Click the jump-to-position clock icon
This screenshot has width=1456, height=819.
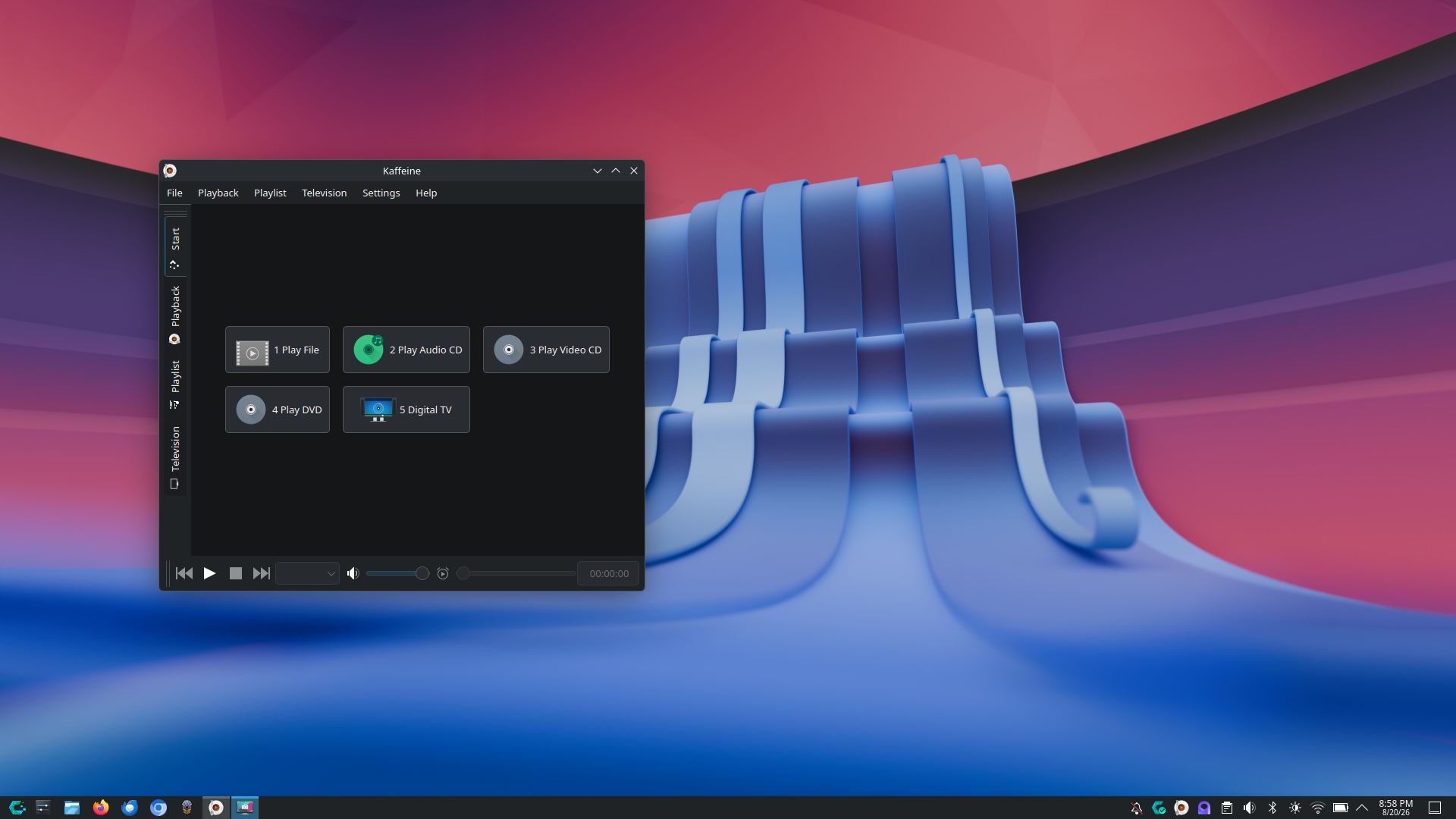pos(443,573)
